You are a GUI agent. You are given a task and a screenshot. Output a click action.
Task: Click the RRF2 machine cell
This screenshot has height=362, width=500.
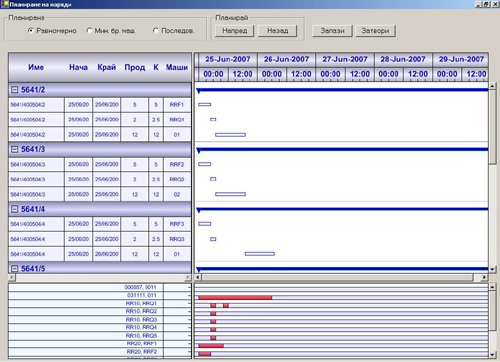177,164
